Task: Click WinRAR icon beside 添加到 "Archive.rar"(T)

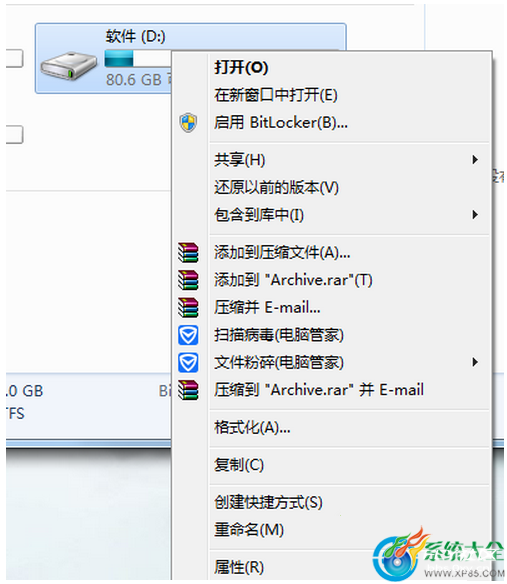Action: click(188, 280)
